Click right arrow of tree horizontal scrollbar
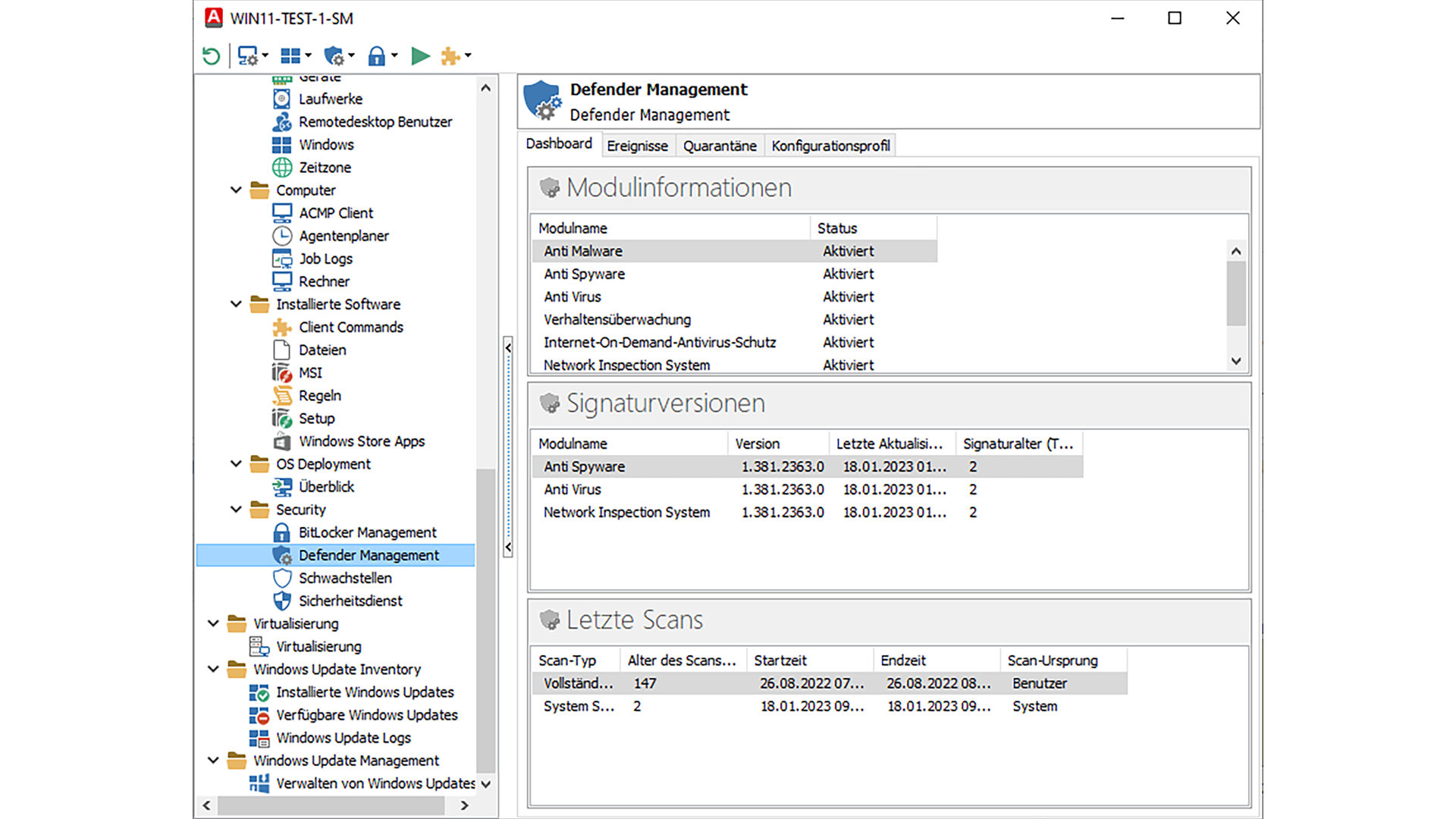The height and width of the screenshot is (819, 1456). pyautogui.click(x=464, y=805)
